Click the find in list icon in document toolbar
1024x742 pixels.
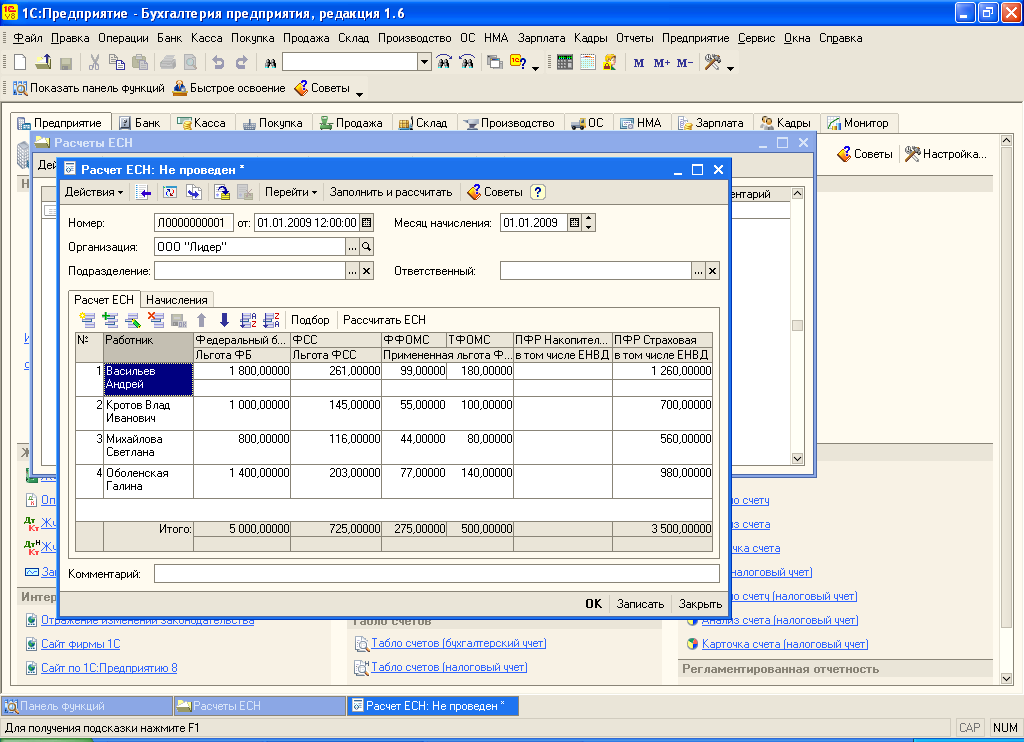[x=144, y=192]
